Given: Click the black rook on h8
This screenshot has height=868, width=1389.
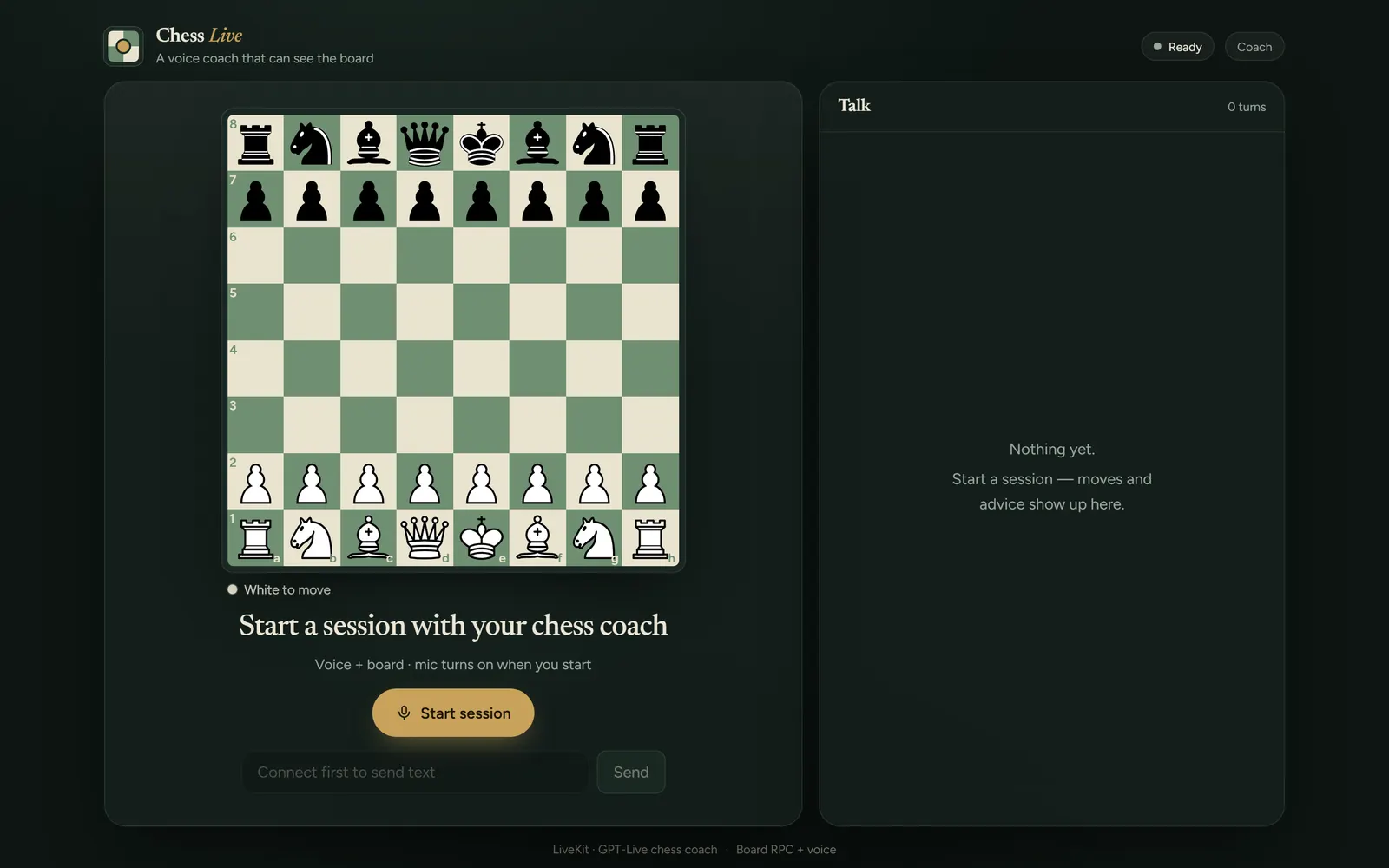Looking at the screenshot, I should point(650,142).
